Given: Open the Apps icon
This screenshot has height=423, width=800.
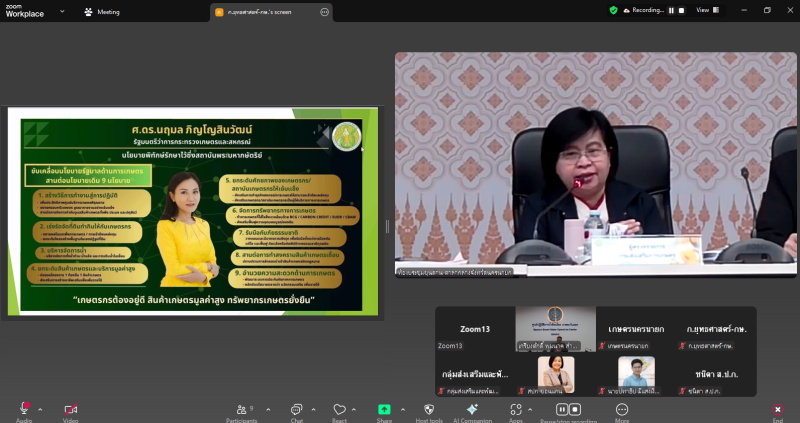Looking at the screenshot, I should [516, 409].
